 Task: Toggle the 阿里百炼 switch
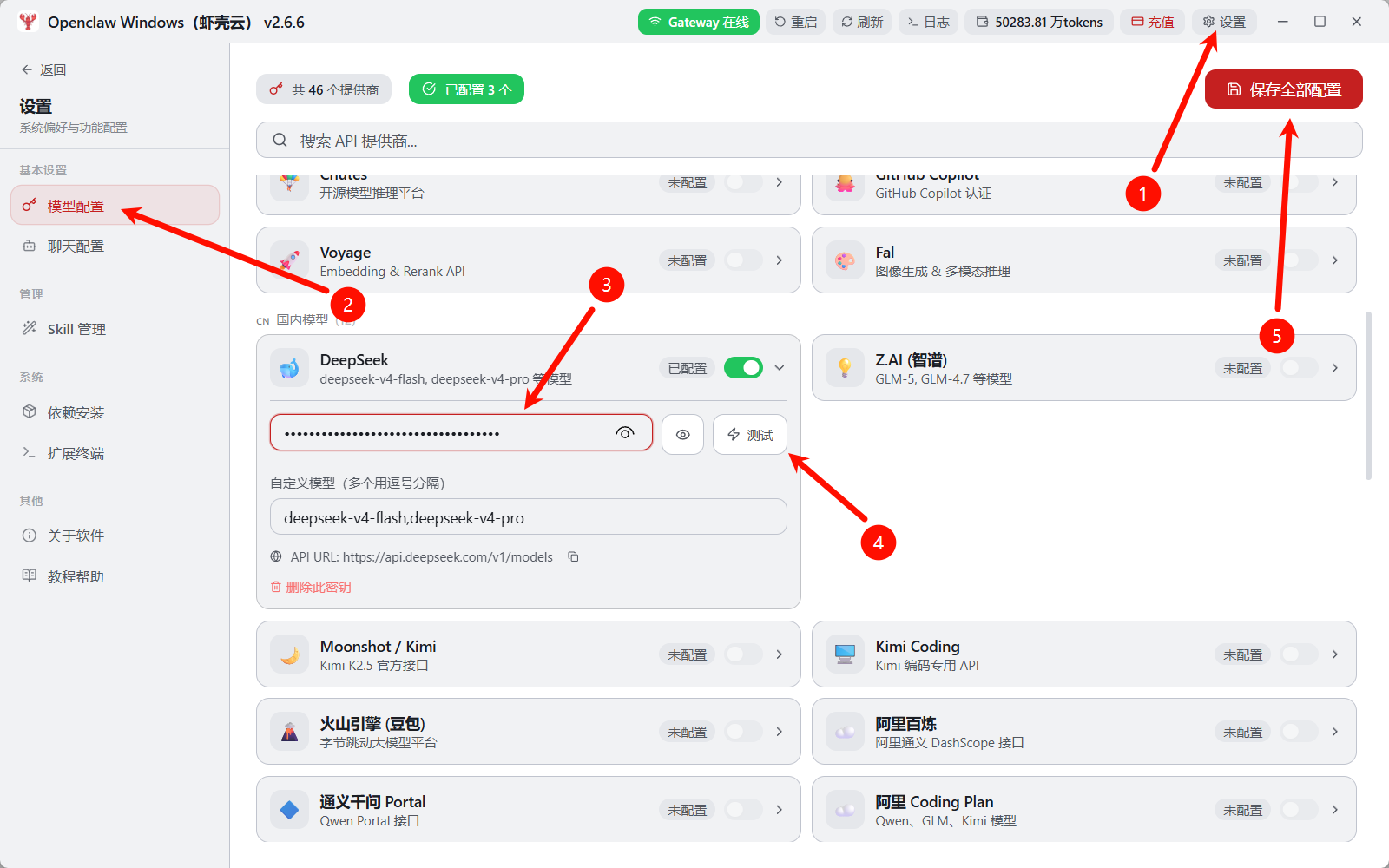(1299, 732)
